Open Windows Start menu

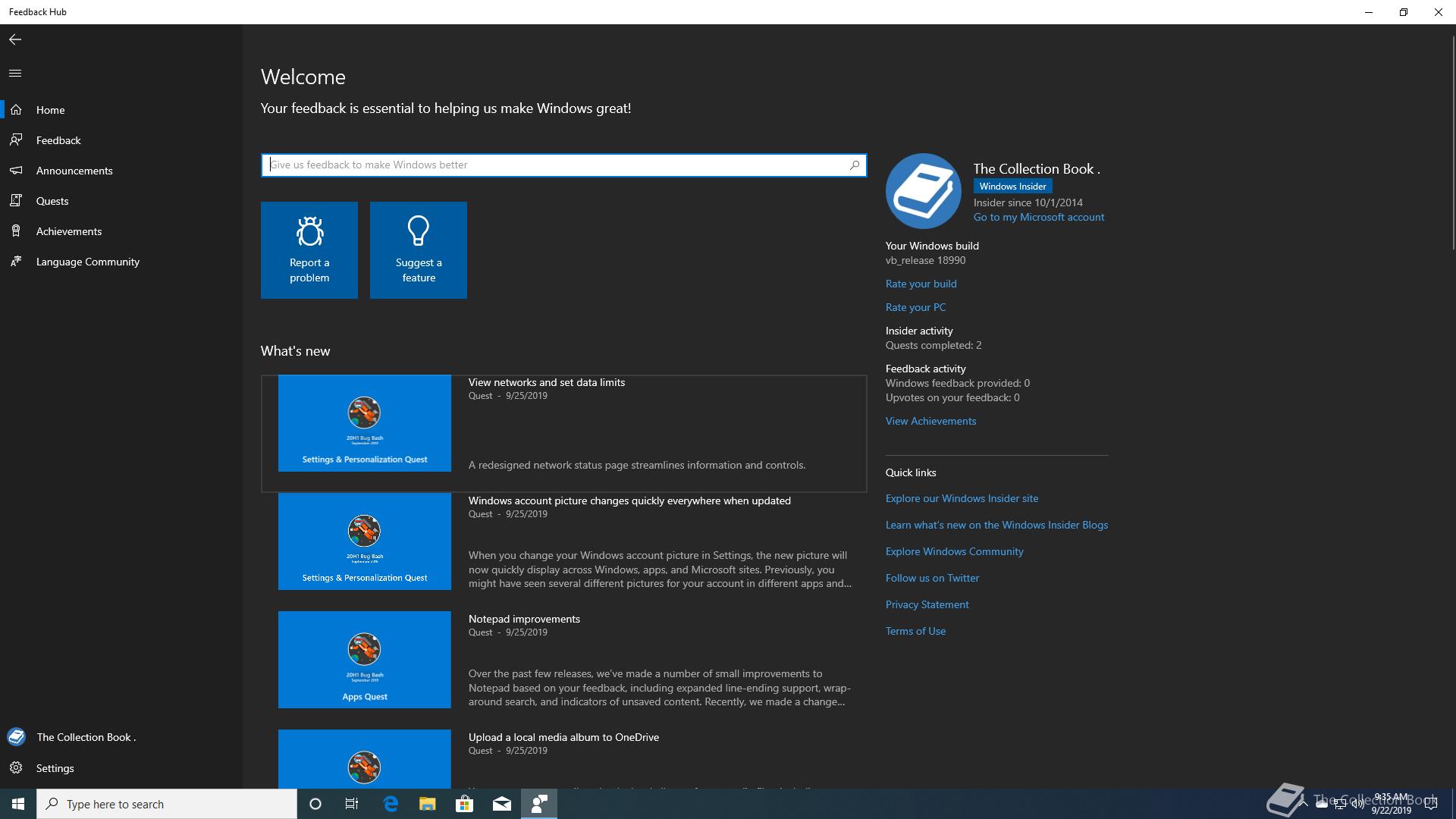pyautogui.click(x=18, y=804)
